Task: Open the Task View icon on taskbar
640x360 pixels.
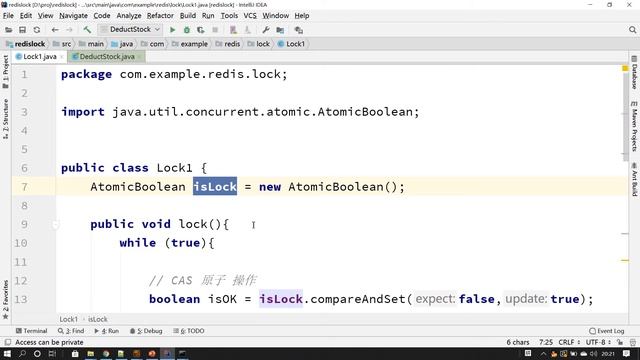Action: [x=52, y=353]
